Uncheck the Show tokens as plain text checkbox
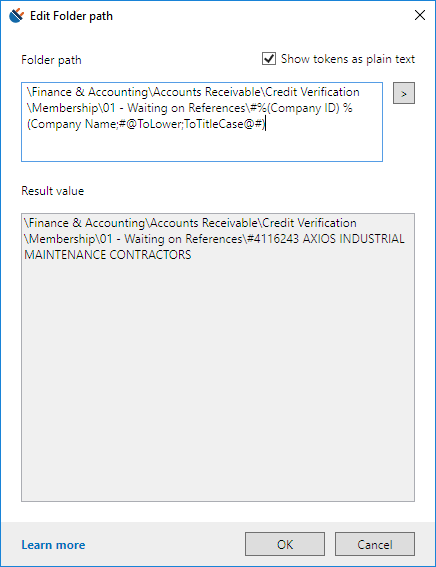This screenshot has width=436, height=567. coord(269,59)
